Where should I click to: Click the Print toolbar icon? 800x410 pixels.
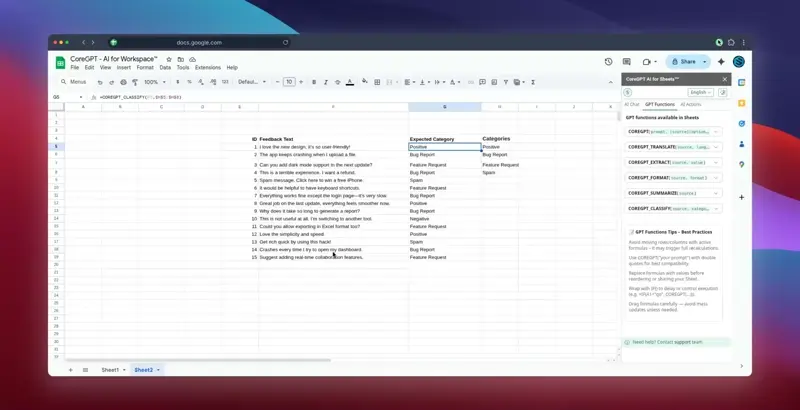pyautogui.click(x=123, y=82)
